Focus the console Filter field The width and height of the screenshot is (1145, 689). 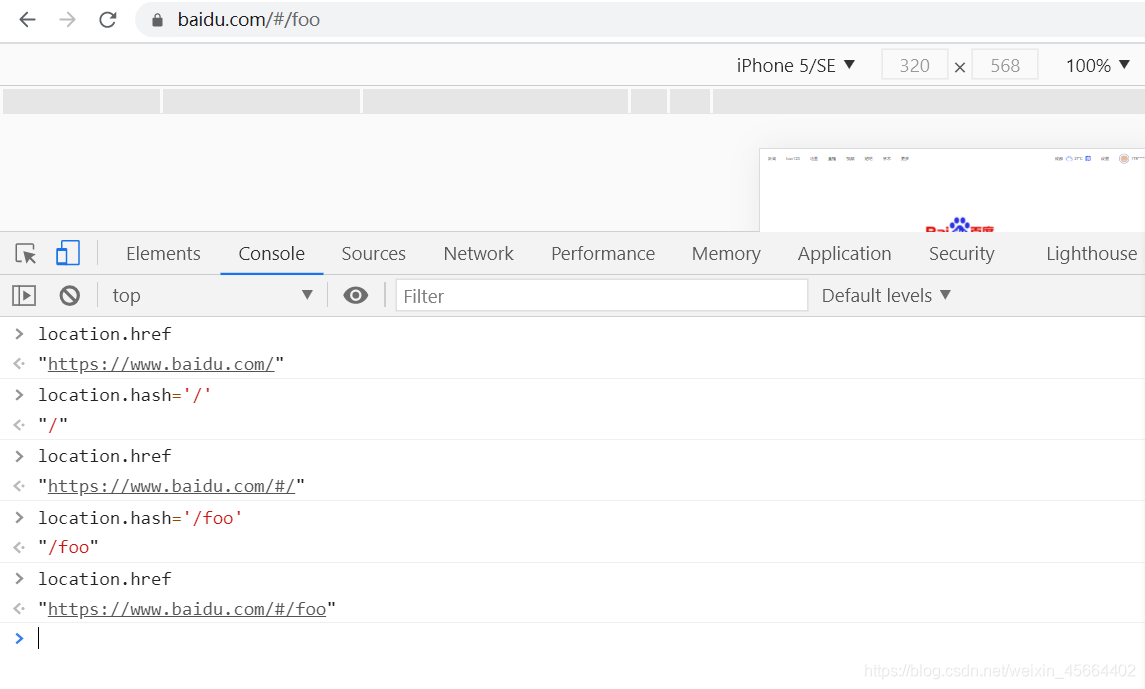point(602,296)
